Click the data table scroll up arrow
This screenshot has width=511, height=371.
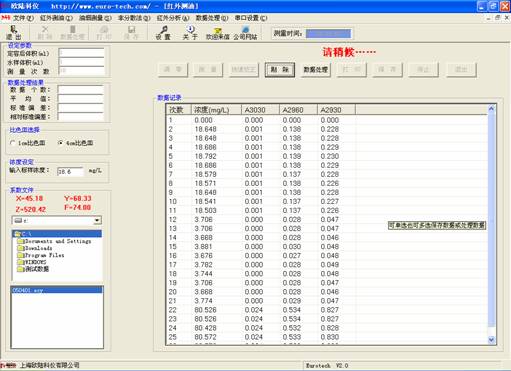pyautogui.click(x=491, y=108)
